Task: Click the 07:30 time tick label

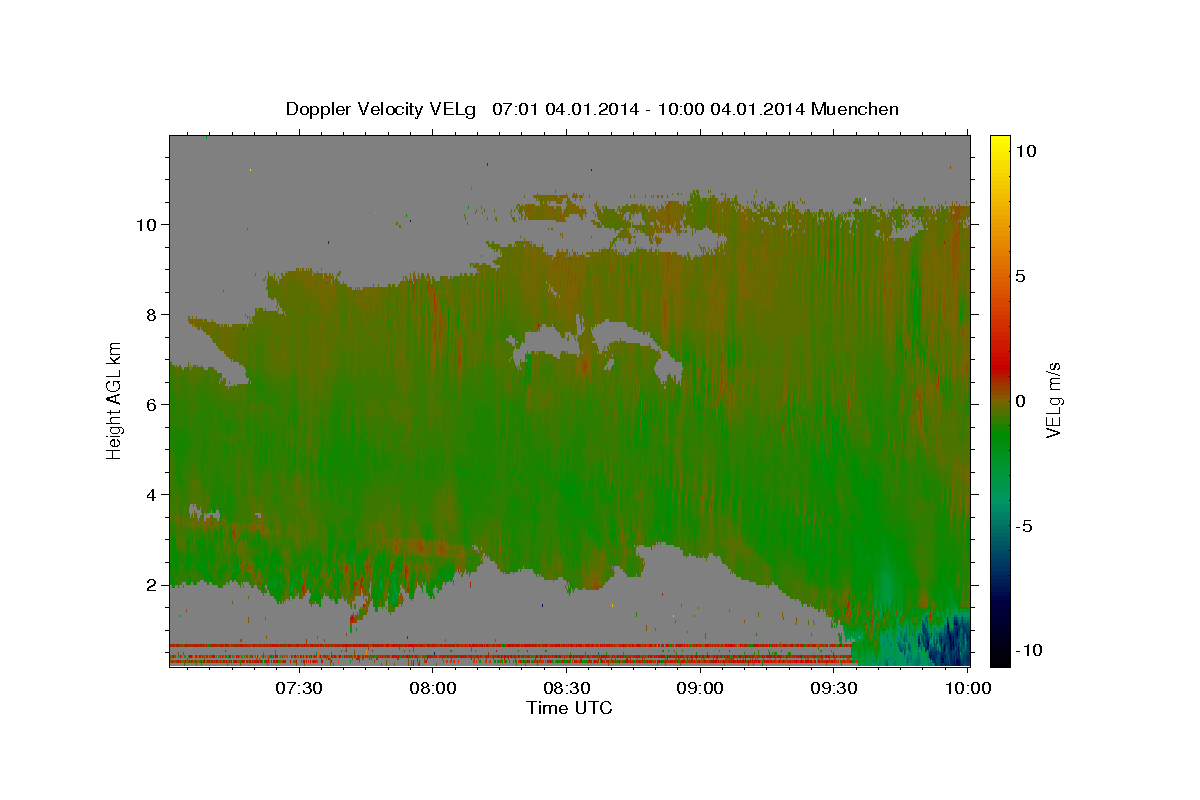Action: point(299,688)
